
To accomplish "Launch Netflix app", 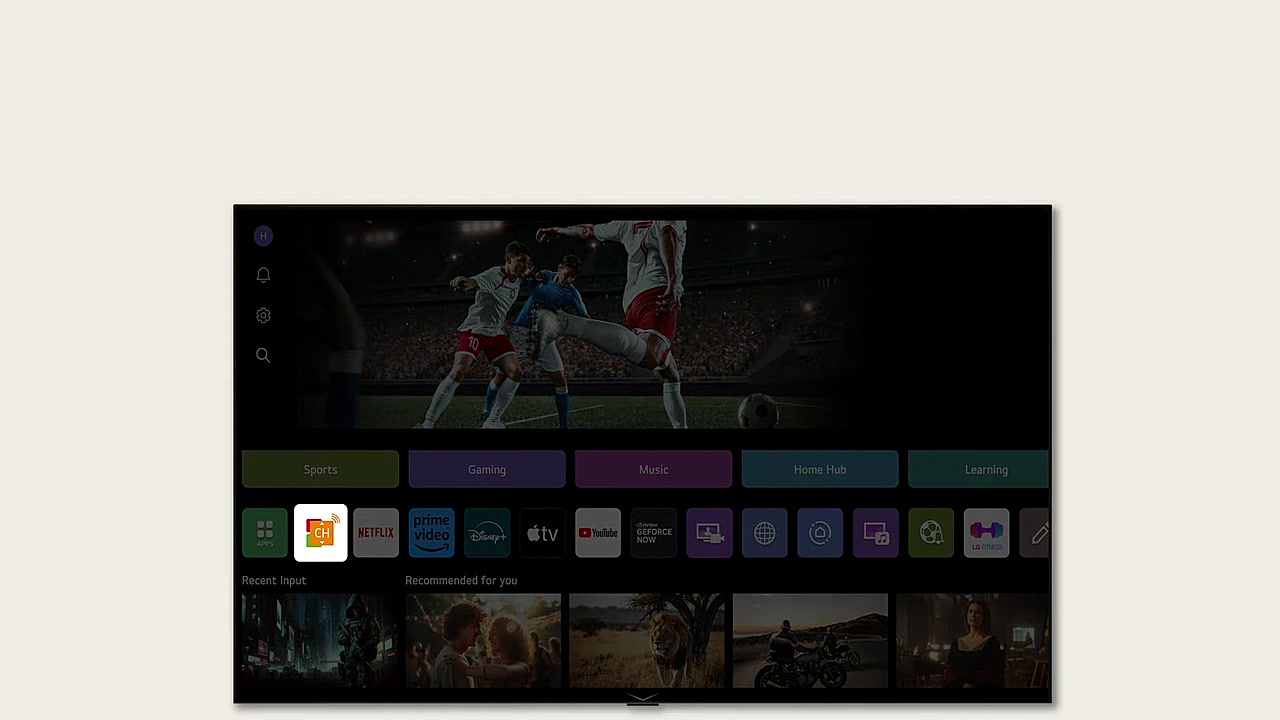I will pyautogui.click(x=376, y=533).
